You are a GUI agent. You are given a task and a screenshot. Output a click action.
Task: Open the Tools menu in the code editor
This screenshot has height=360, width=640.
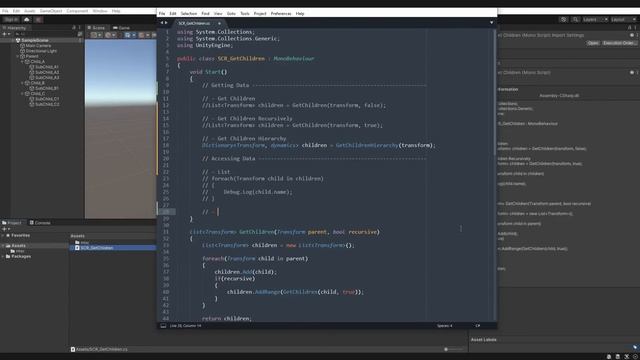tap(244, 13)
